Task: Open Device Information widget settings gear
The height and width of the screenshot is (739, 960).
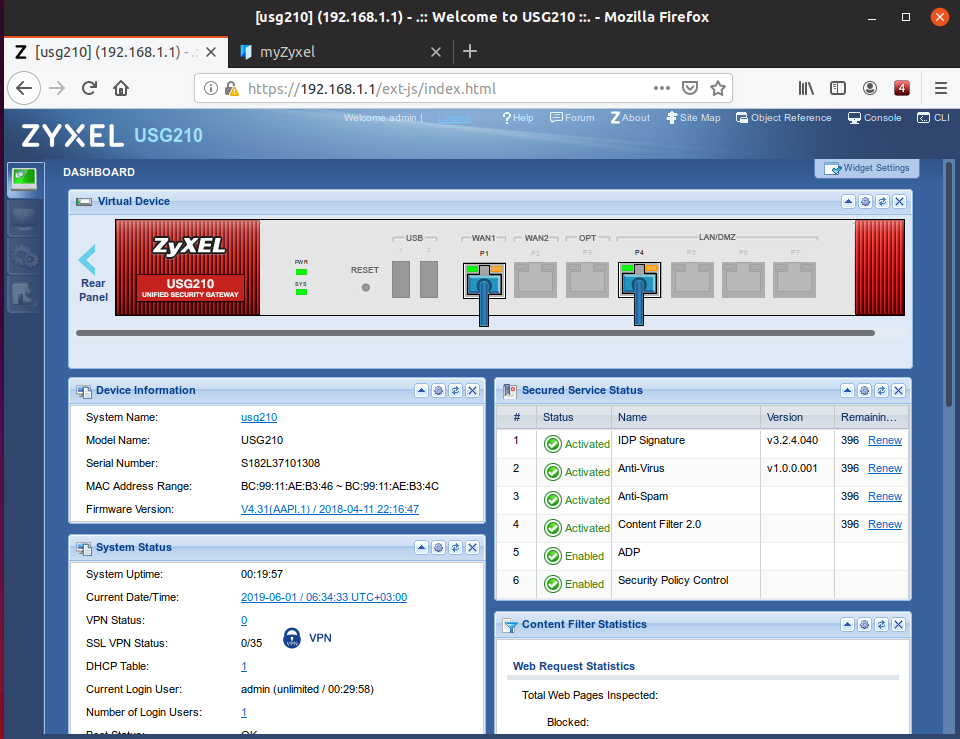Action: point(438,391)
